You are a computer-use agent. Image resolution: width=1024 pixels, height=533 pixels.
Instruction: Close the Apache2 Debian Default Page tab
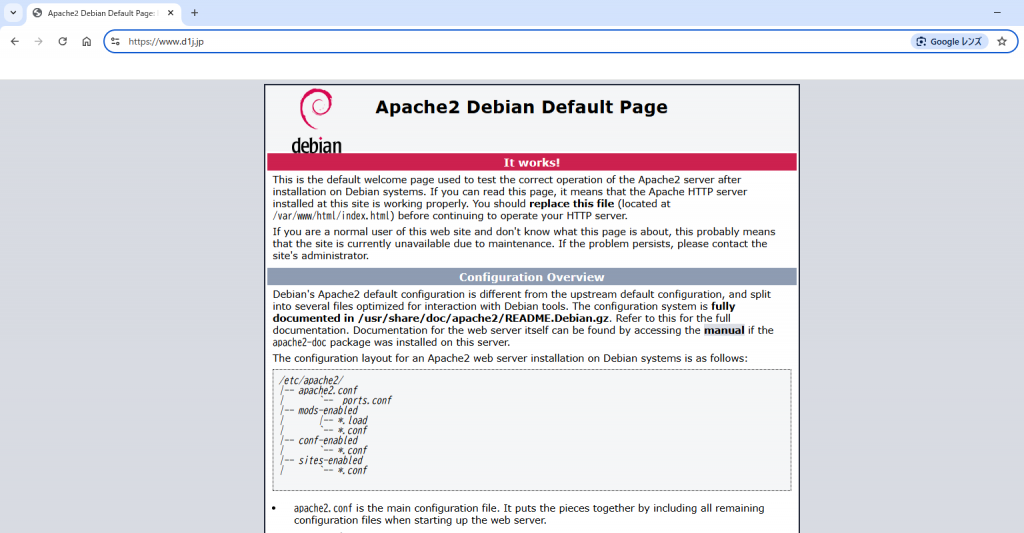coord(172,13)
